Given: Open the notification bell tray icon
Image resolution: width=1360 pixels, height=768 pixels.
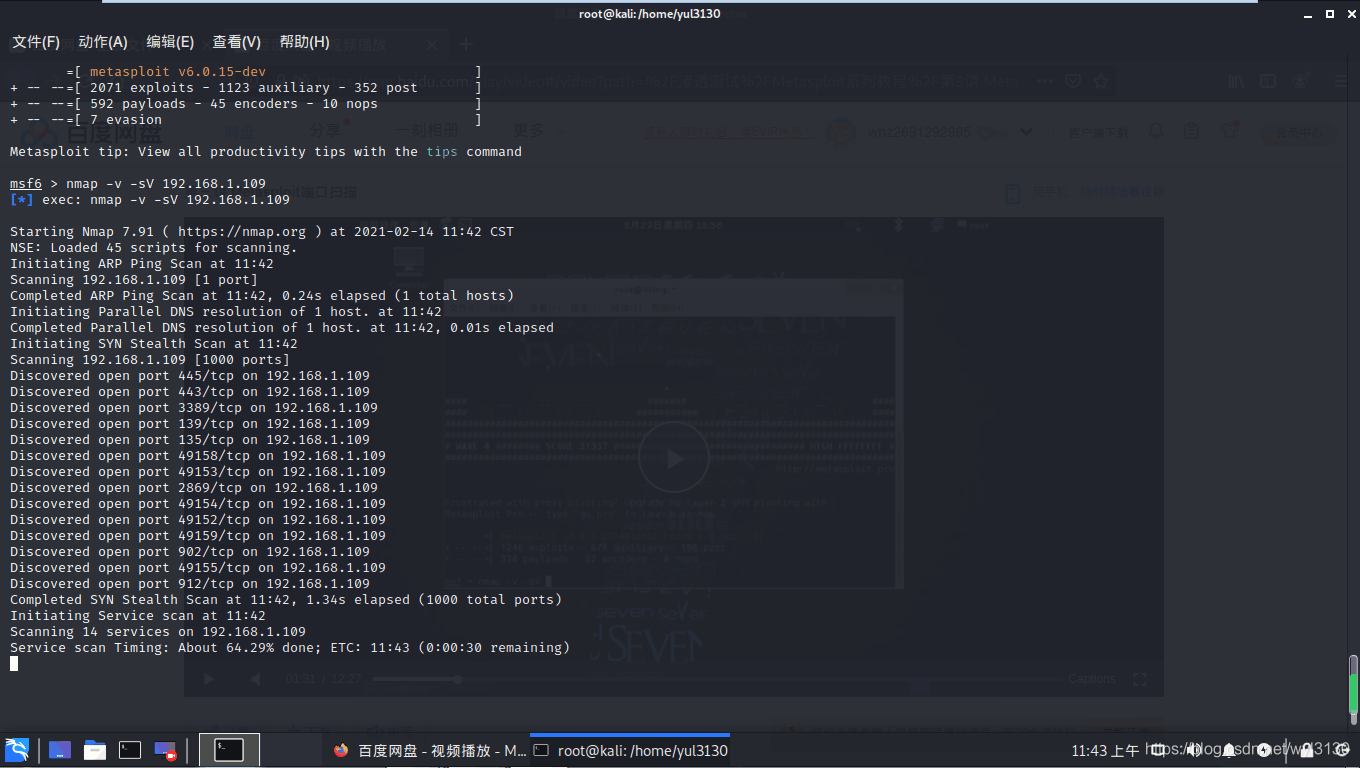Looking at the screenshot, I should (x=1228, y=750).
